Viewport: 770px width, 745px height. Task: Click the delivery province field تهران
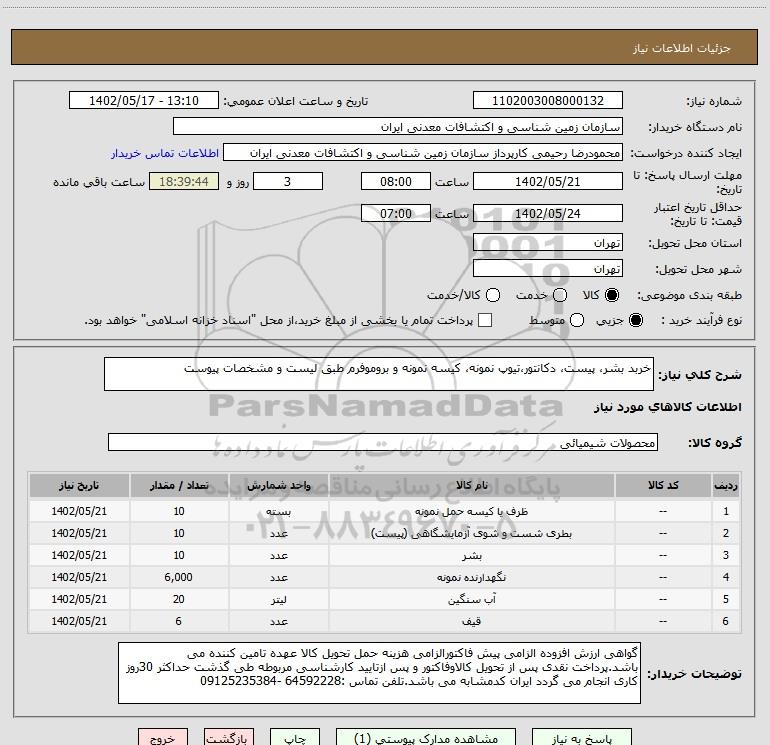548,243
